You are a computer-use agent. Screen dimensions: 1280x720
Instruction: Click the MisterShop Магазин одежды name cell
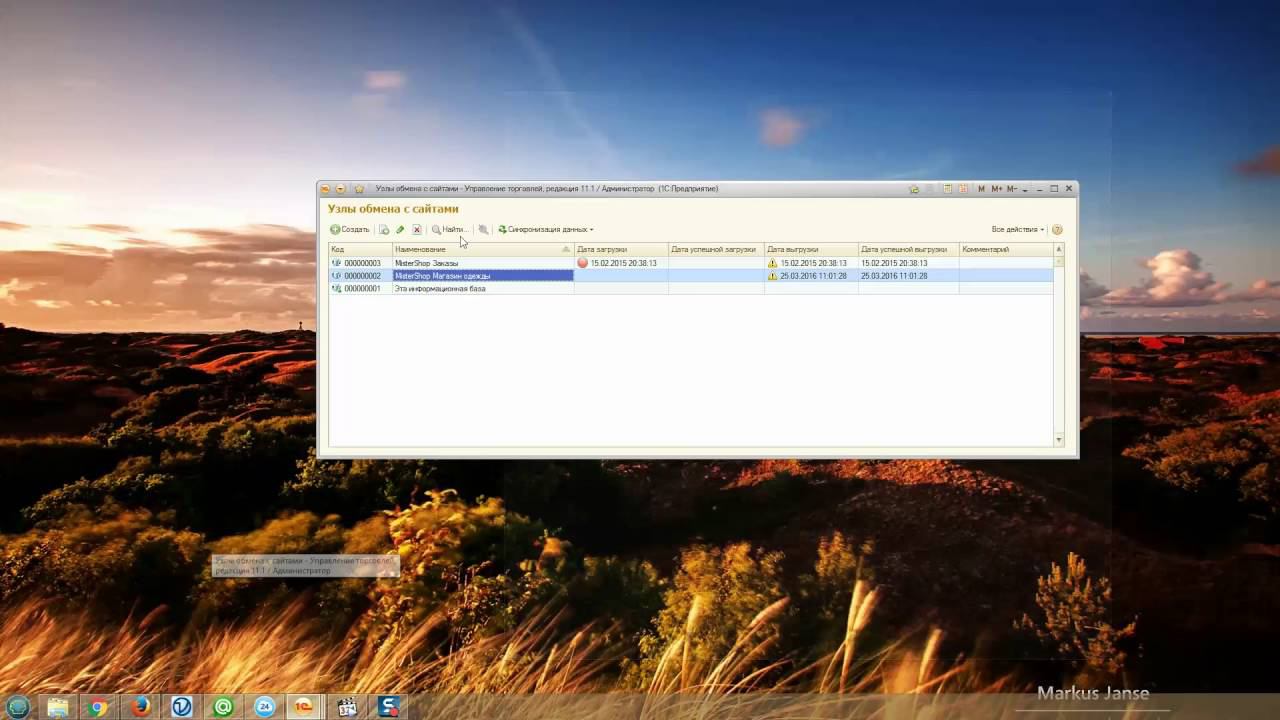point(483,276)
